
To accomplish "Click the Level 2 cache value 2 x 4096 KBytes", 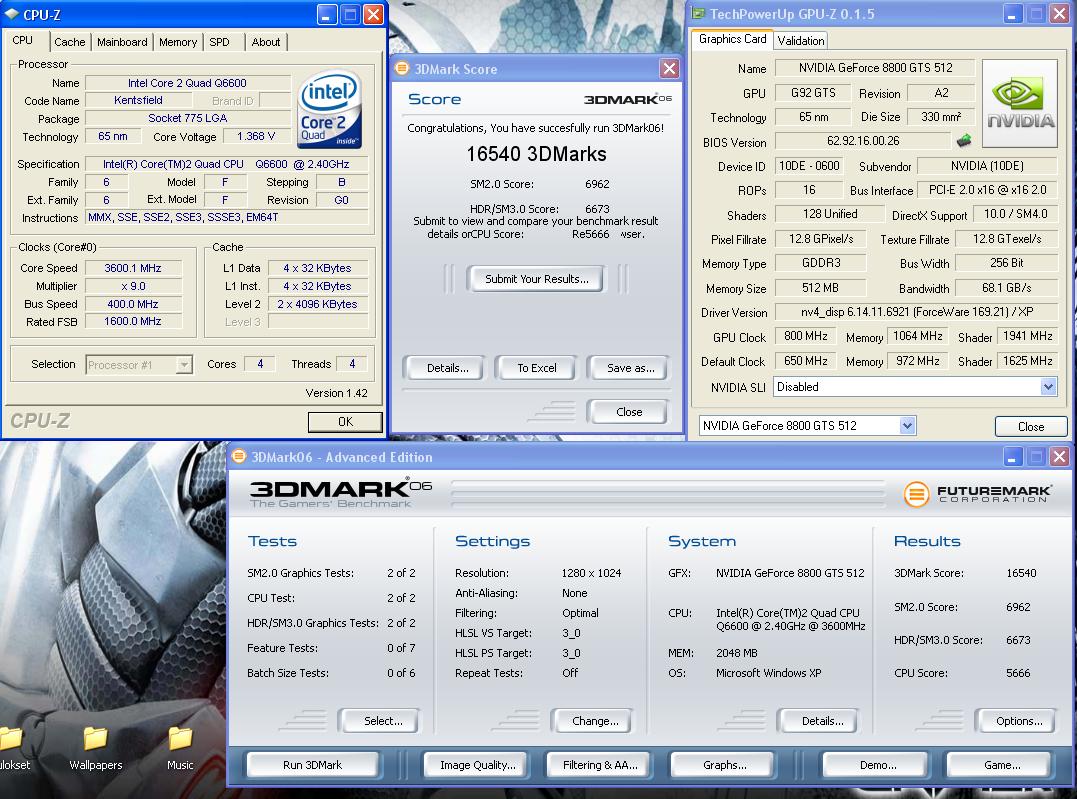I will [x=317, y=304].
